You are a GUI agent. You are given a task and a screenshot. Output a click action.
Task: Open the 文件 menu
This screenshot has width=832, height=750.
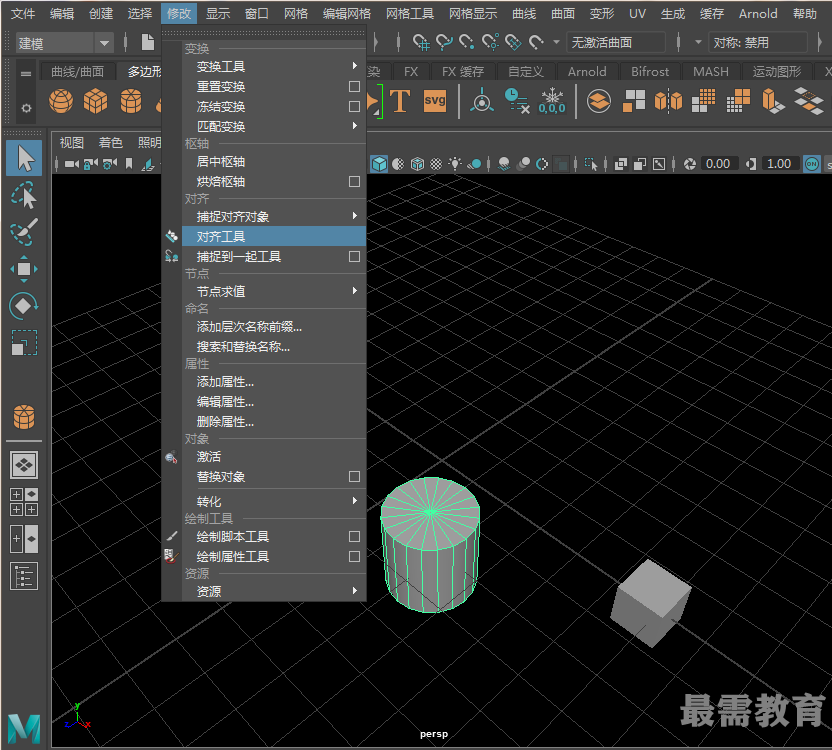(23, 13)
